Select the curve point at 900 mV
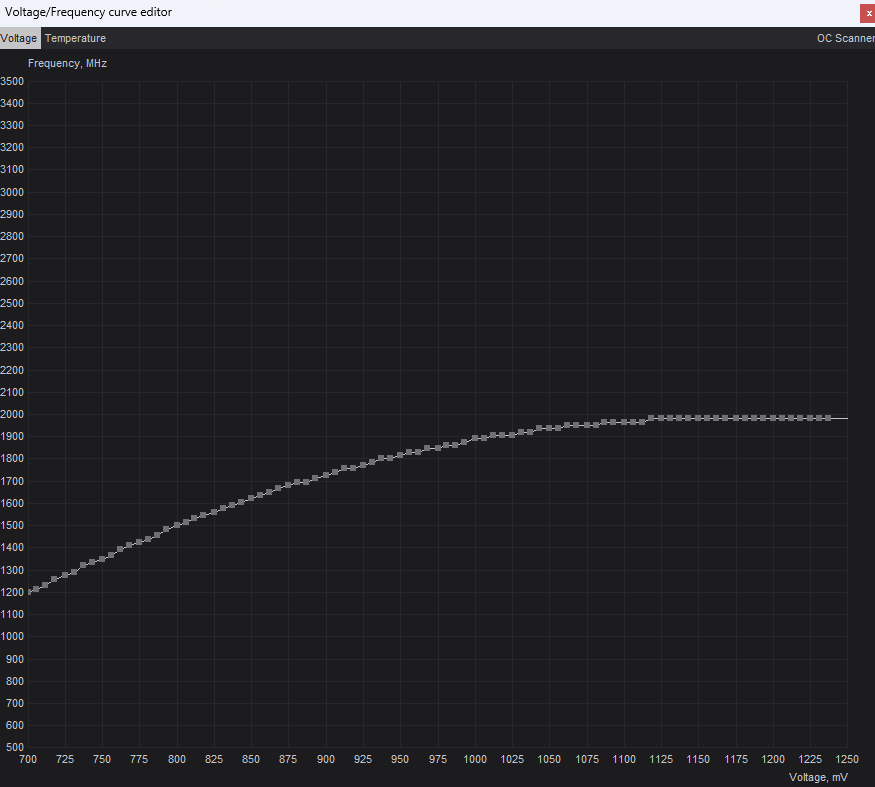 (326, 475)
